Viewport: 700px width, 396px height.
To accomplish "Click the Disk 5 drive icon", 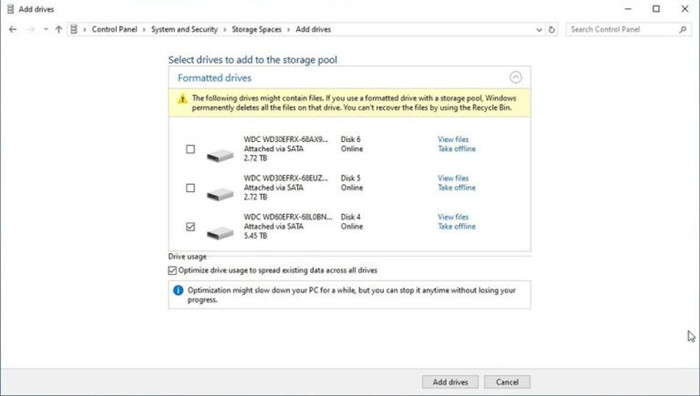I will (220, 194).
